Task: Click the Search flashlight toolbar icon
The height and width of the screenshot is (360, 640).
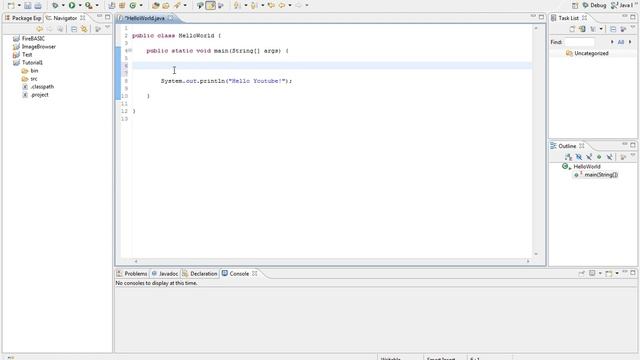Action: pos(177,5)
